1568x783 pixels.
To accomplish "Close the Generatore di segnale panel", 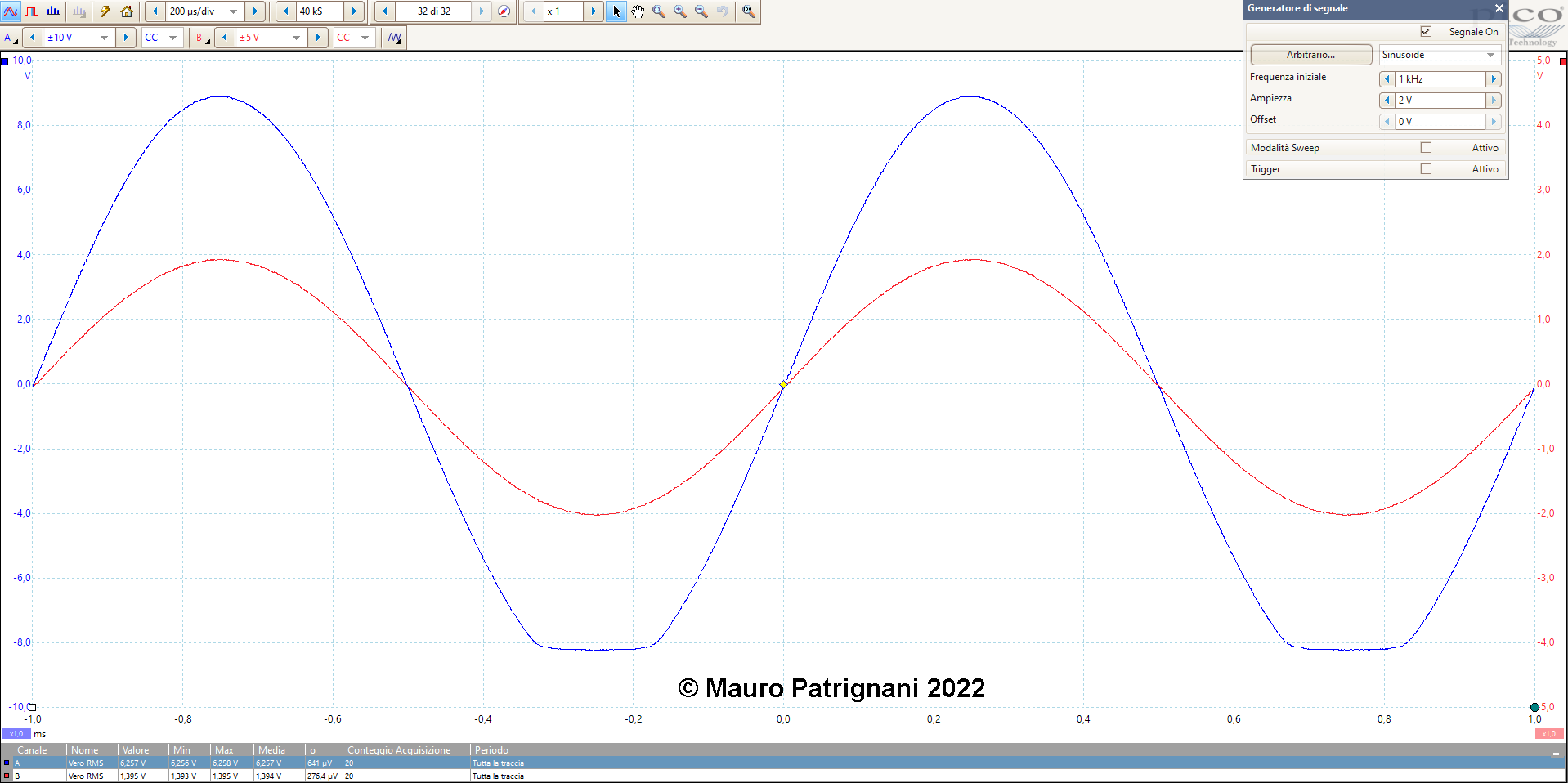I will click(1499, 8).
